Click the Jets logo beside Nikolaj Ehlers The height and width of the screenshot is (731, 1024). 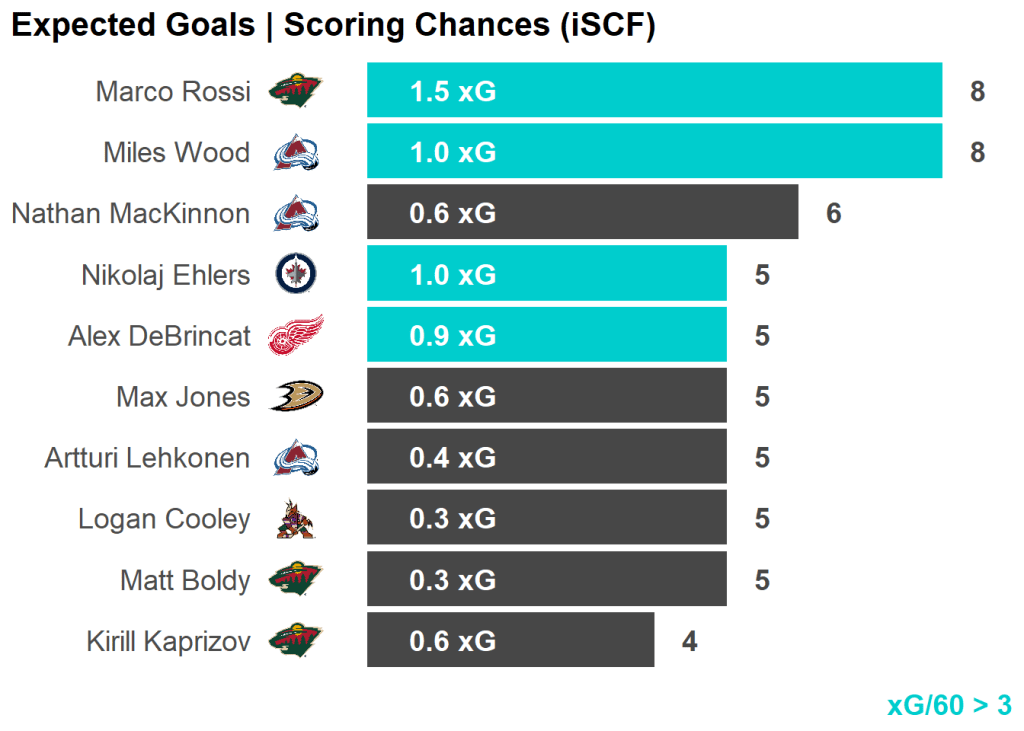[296, 274]
